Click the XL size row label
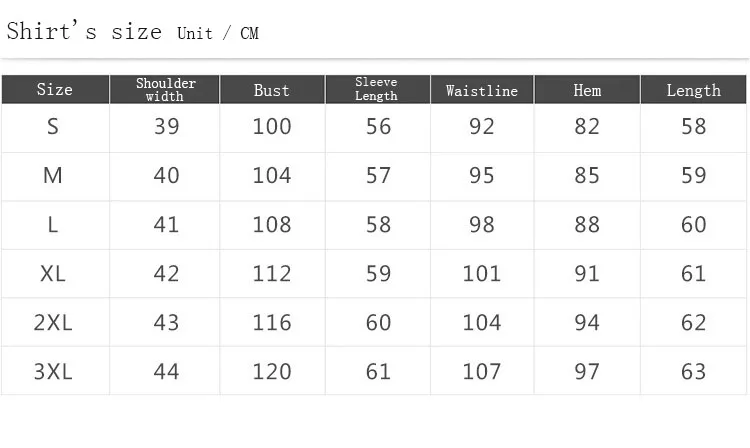750x448 pixels. (53, 273)
